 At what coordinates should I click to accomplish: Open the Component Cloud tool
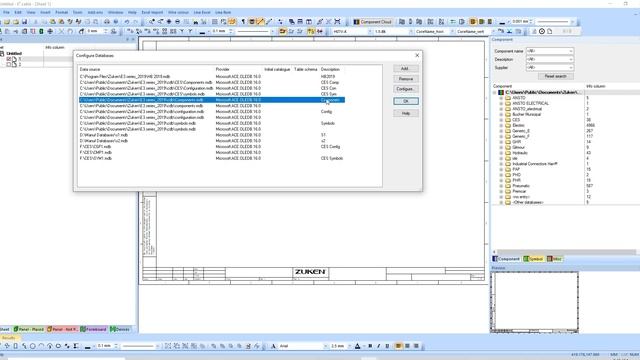click(x=373, y=22)
